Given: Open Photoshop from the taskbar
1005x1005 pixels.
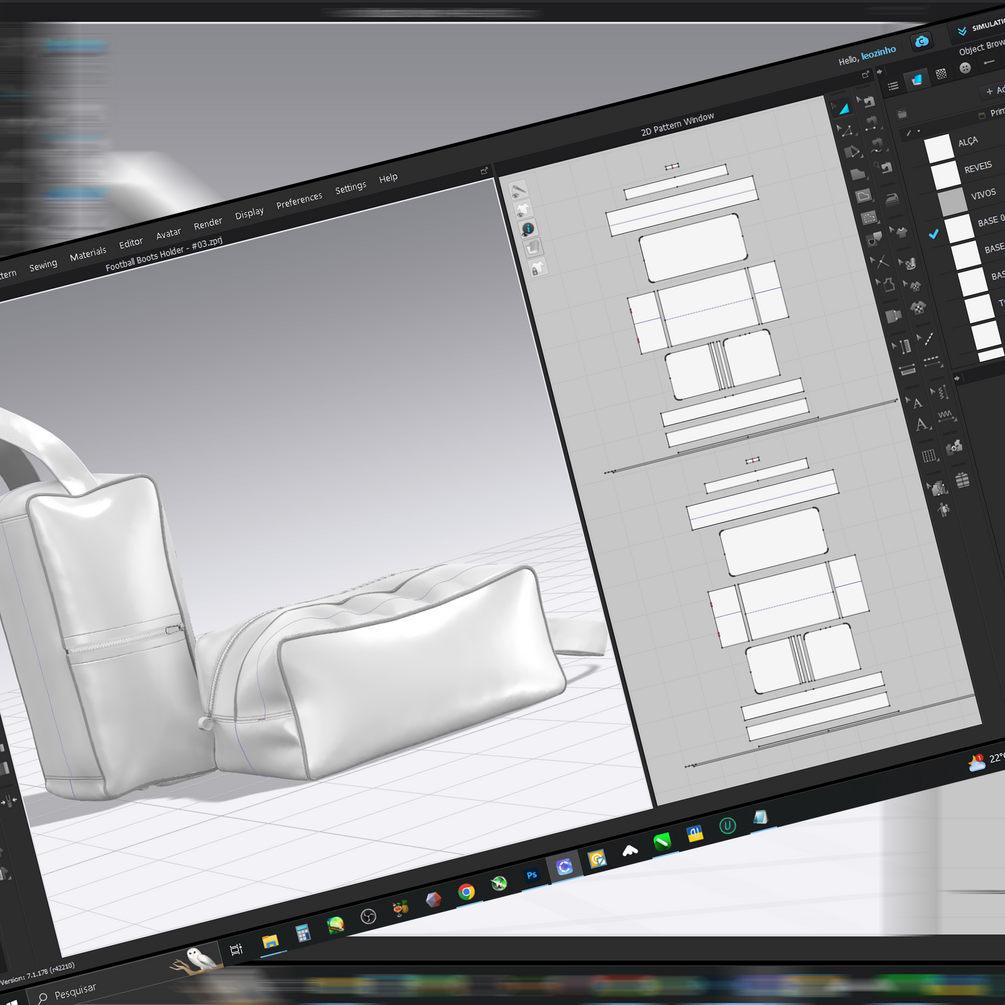Looking at the screenshot, I should [x=531, y=875].
